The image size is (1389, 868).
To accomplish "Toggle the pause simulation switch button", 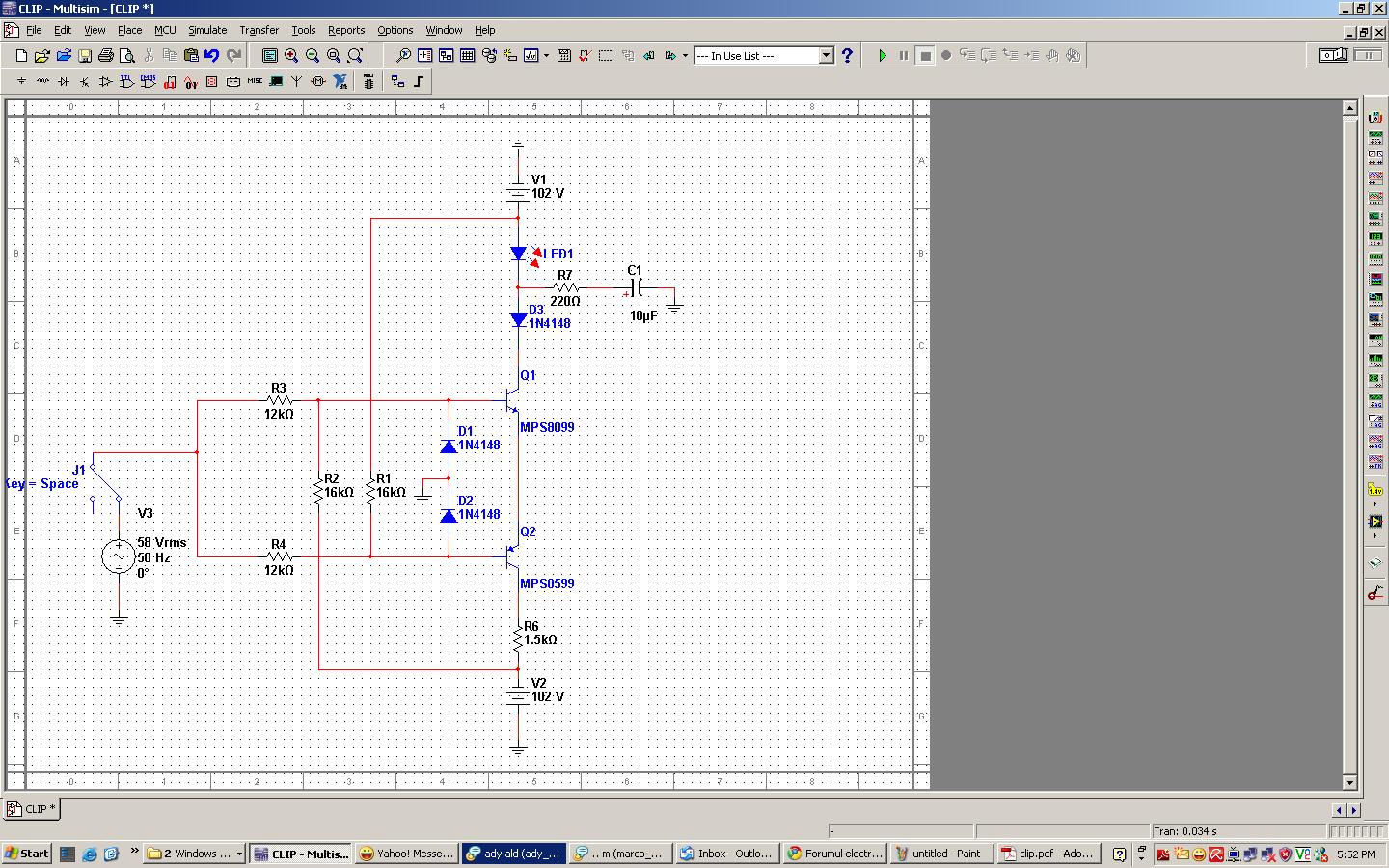I will click(1368, 56).
